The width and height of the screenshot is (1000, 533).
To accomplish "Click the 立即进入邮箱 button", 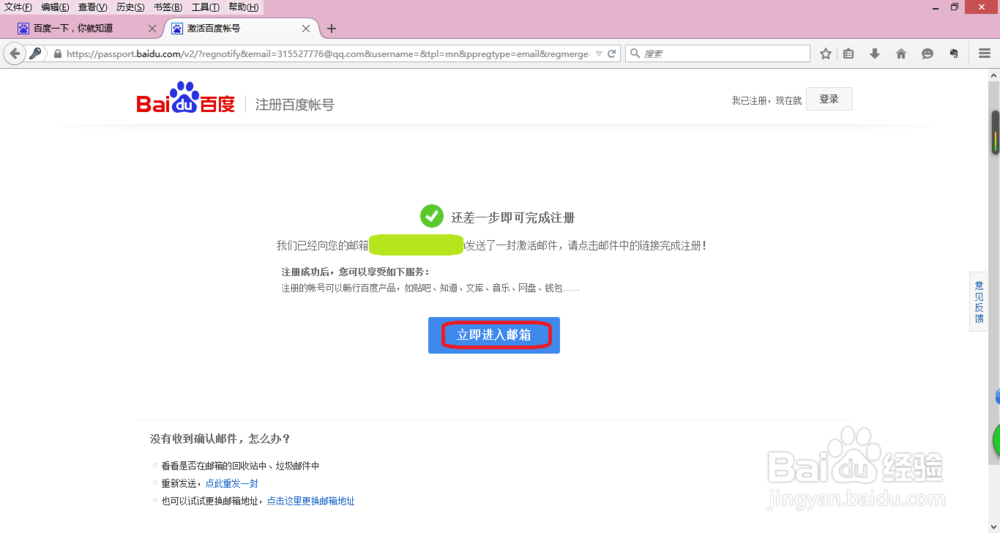I will click(x=494, y=335).
